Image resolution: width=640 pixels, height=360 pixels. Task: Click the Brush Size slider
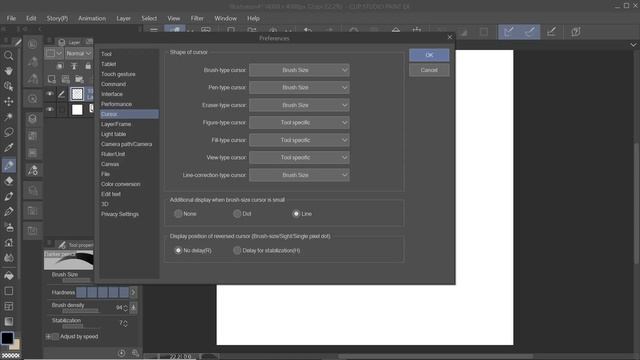tap(76, 280)
